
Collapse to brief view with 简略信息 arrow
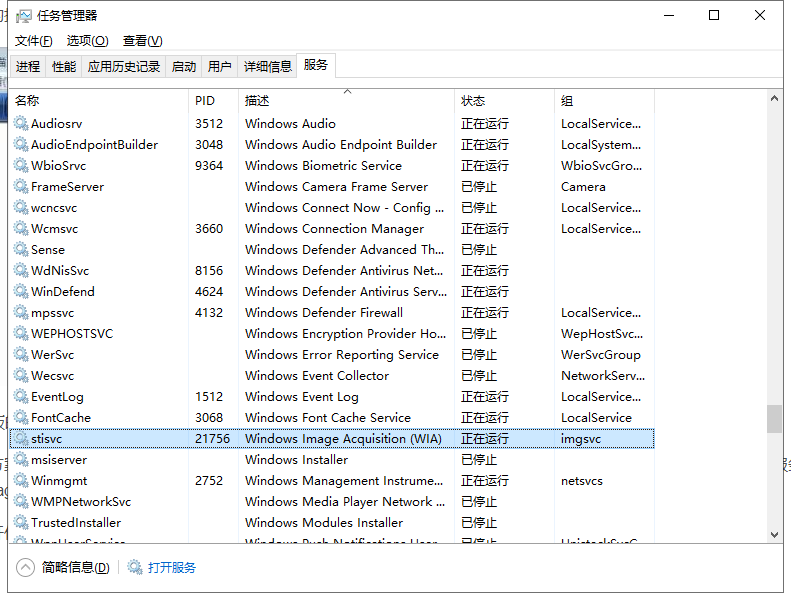tap(25, 568)
